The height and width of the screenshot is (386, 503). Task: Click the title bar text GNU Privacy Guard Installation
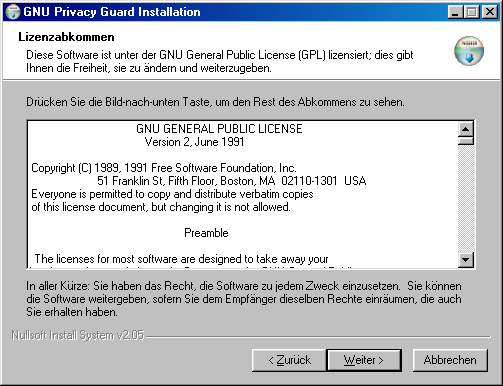[x=112, y=12]
